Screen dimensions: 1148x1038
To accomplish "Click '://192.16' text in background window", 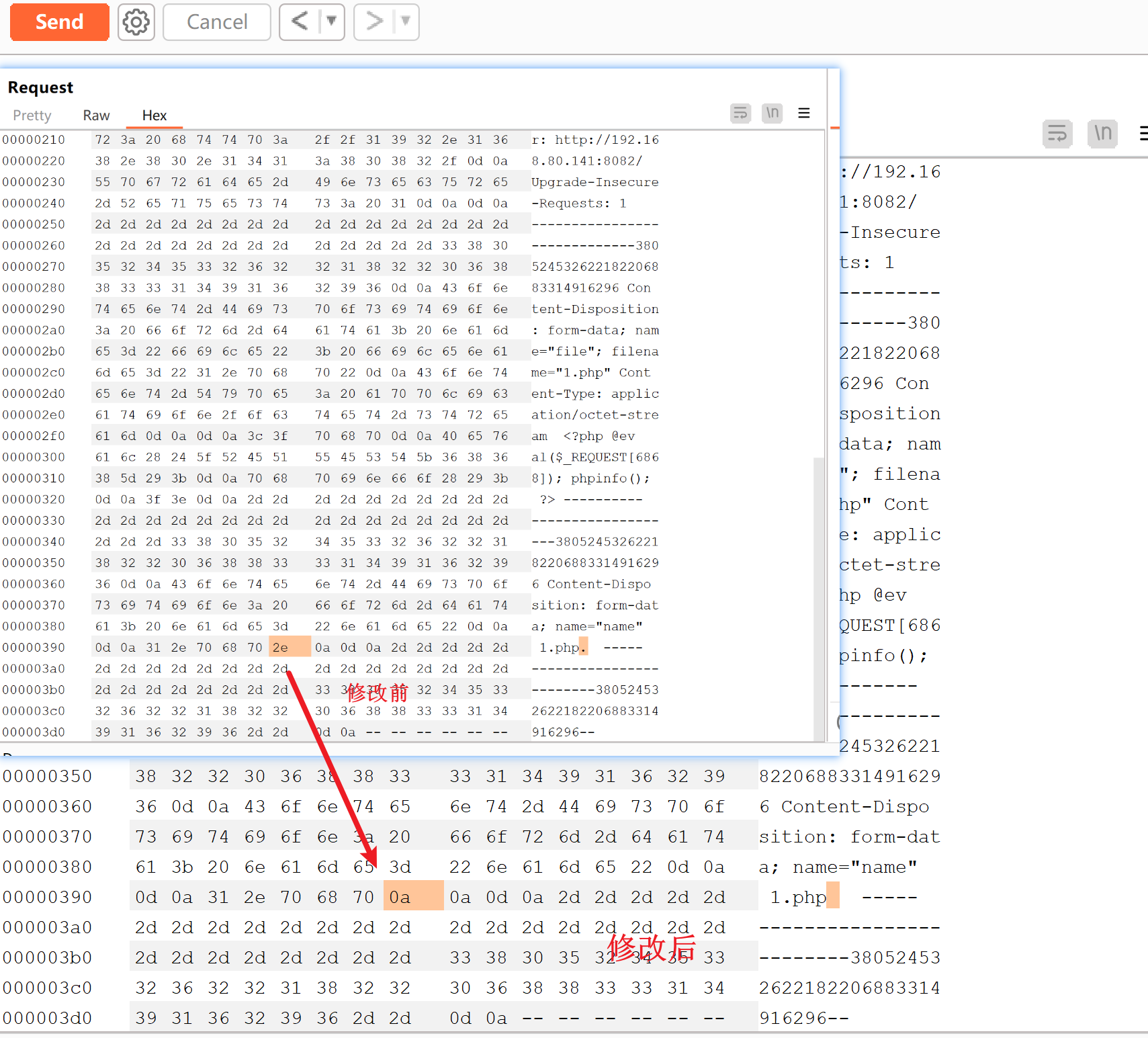I will tap(890, 172).
